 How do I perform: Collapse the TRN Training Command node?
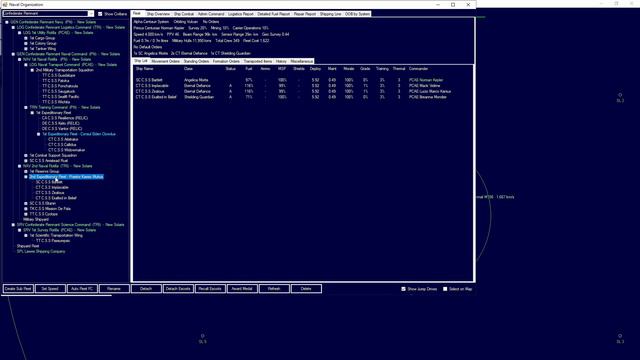tap(26, 107)
